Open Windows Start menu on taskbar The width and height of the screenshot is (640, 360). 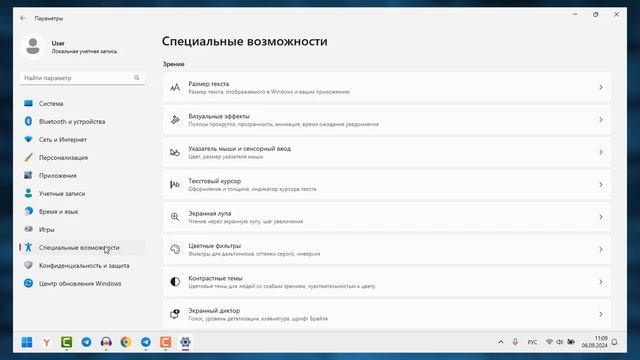[27, 342]
